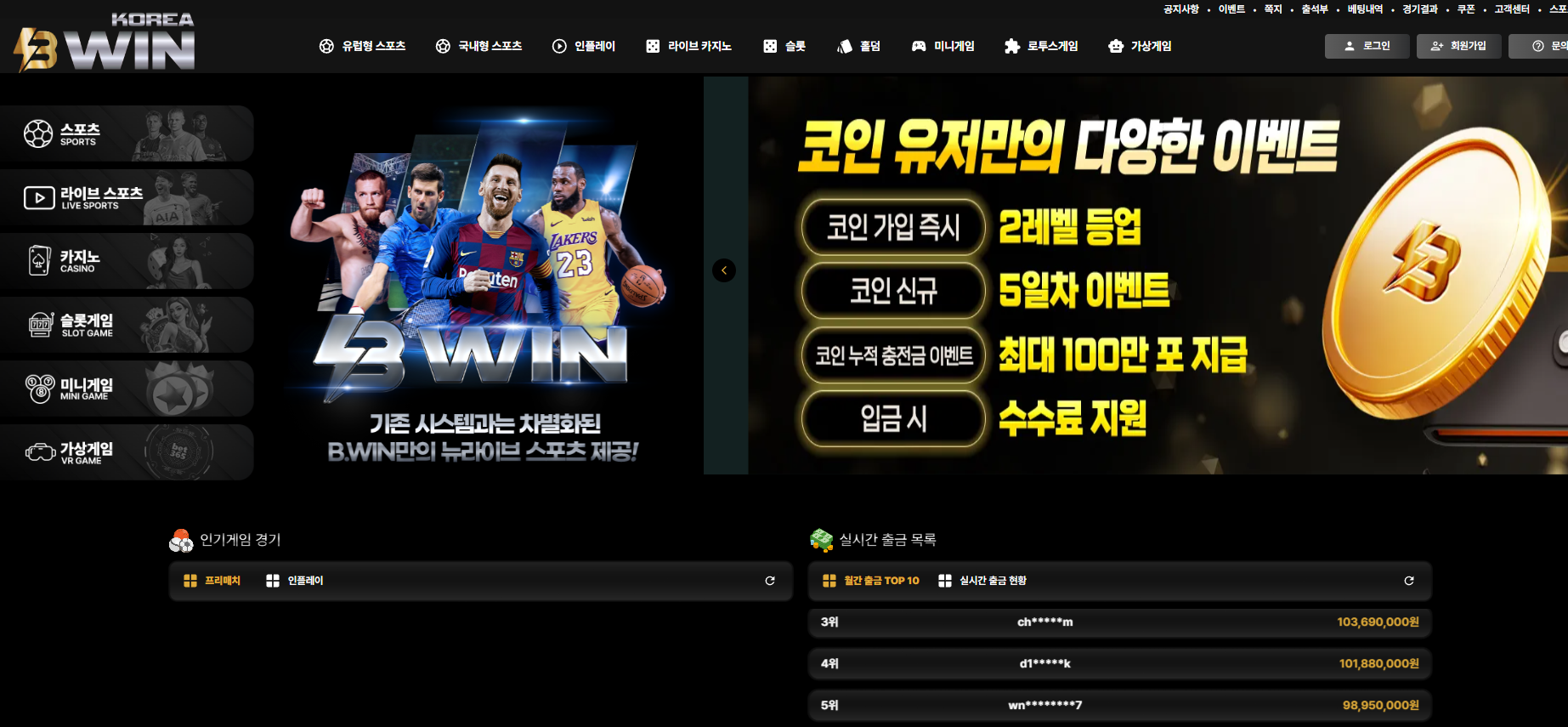
Task: Click the 로투스게임 puzzle icon
Action: (1012, 47)
